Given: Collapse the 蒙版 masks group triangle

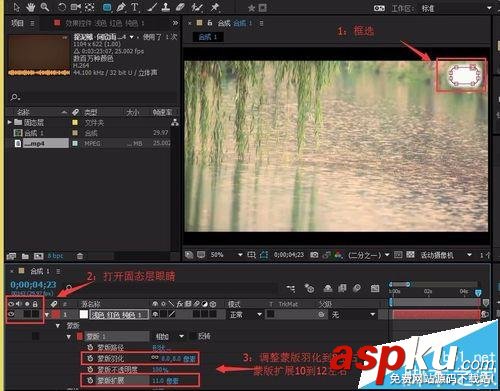Looking at the screenshot, I should pos(58,325).
